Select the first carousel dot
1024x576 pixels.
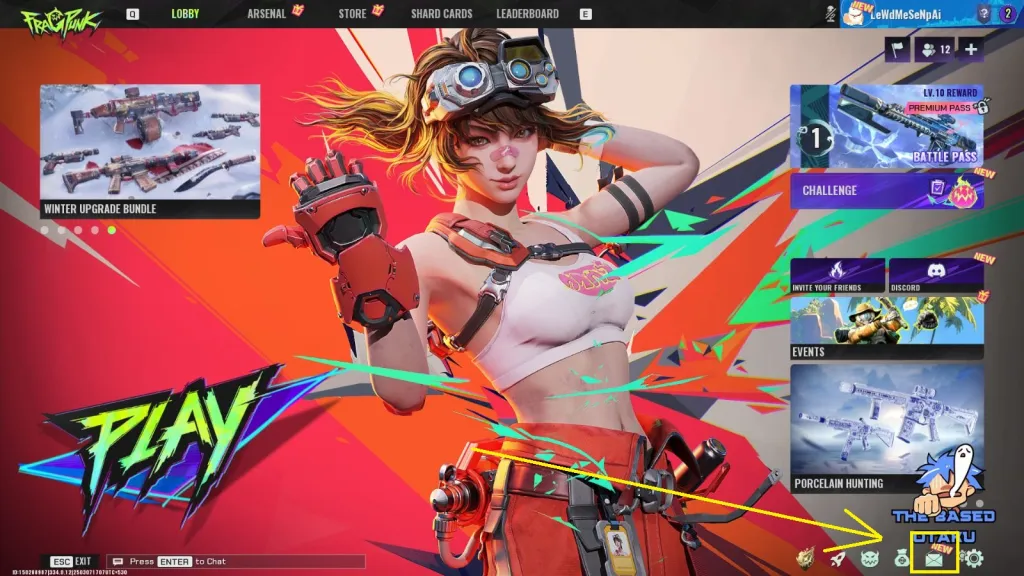pyautogui.click(x=44, y=230)
